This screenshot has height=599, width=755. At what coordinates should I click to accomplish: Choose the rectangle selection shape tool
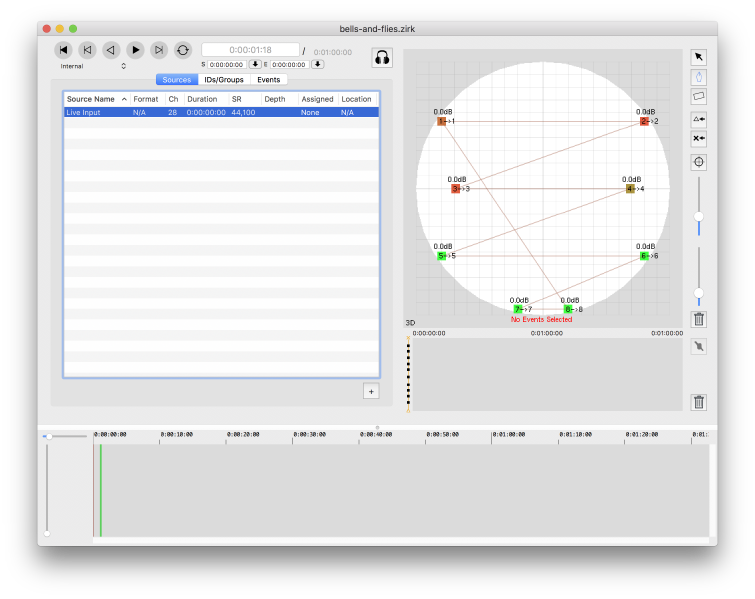(699, 96)
